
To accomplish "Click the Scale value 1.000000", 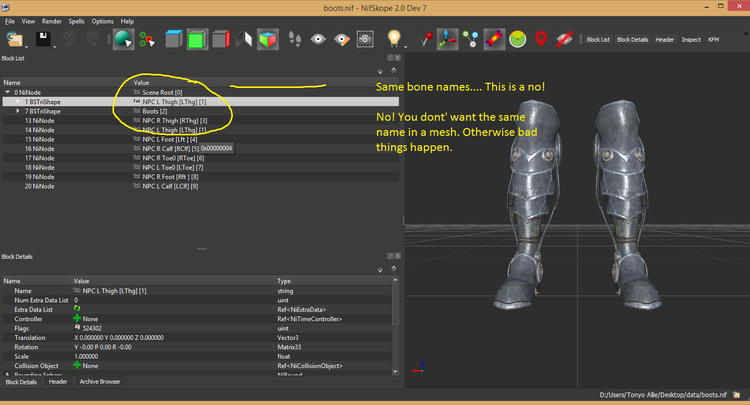I will [86, 356].
